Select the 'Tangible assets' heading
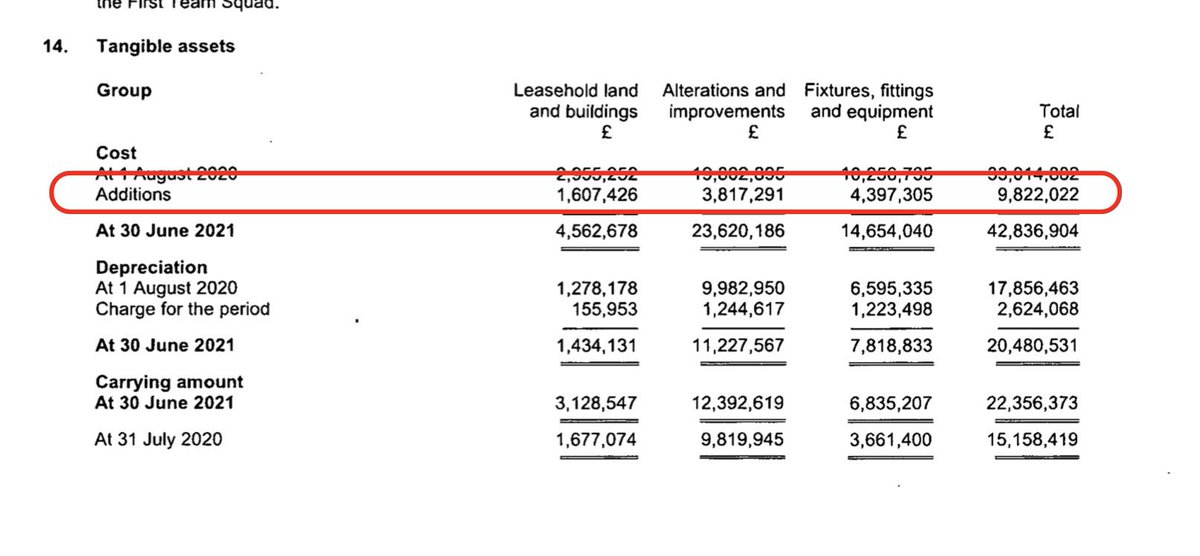Screen dimensions: 1200x556 (166, 47)
